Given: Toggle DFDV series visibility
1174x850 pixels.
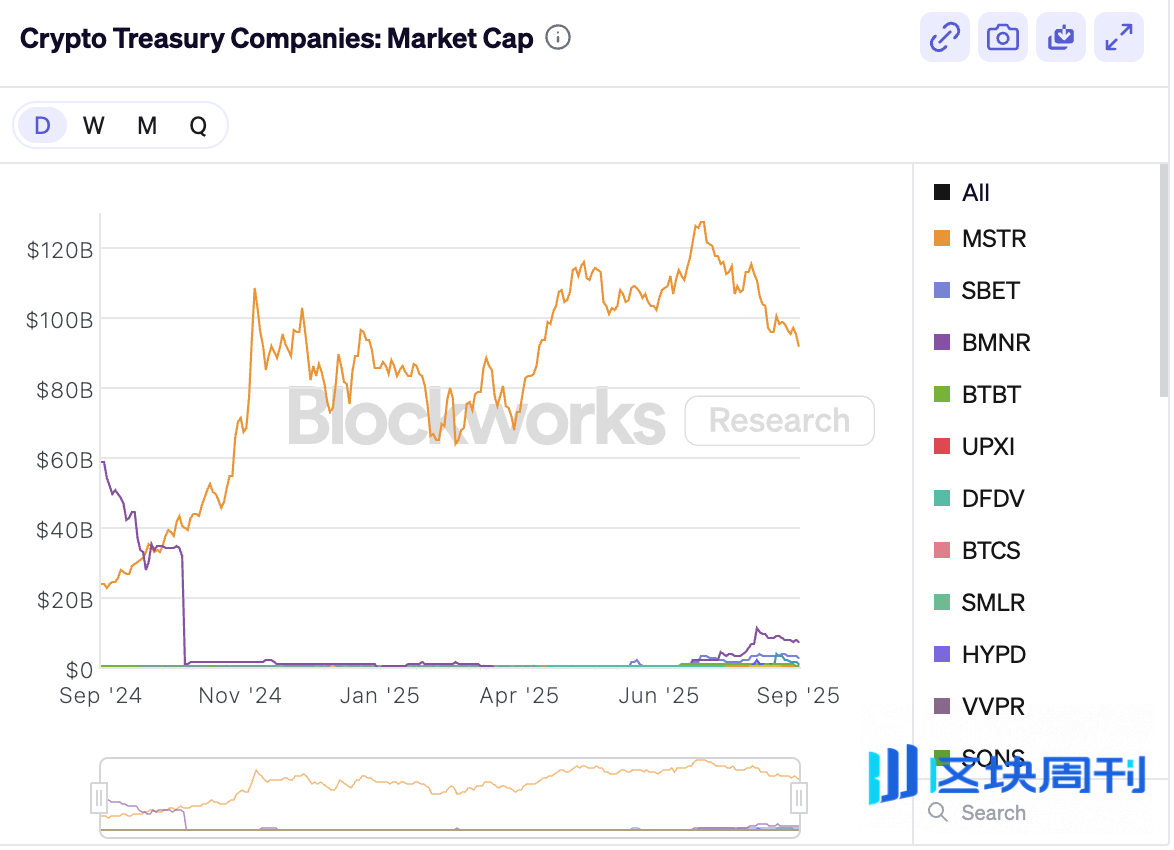Looking at the screenshot, I should point(979,498).
